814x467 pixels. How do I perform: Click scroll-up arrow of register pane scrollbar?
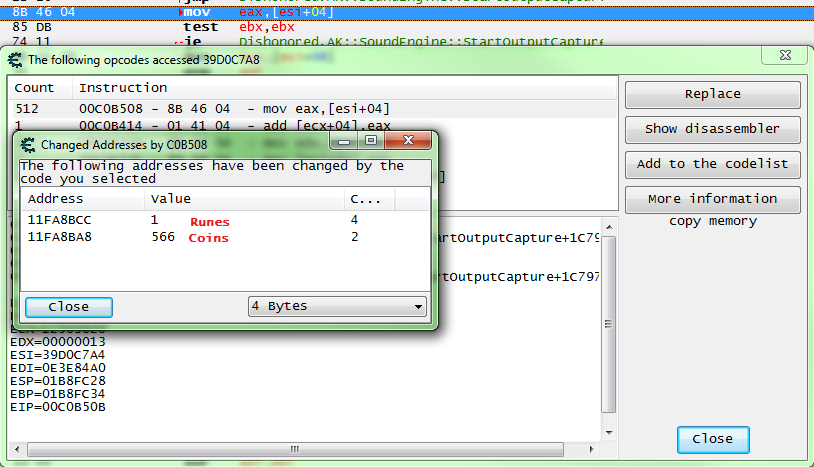pyautogui.click(x=609, y=227)
